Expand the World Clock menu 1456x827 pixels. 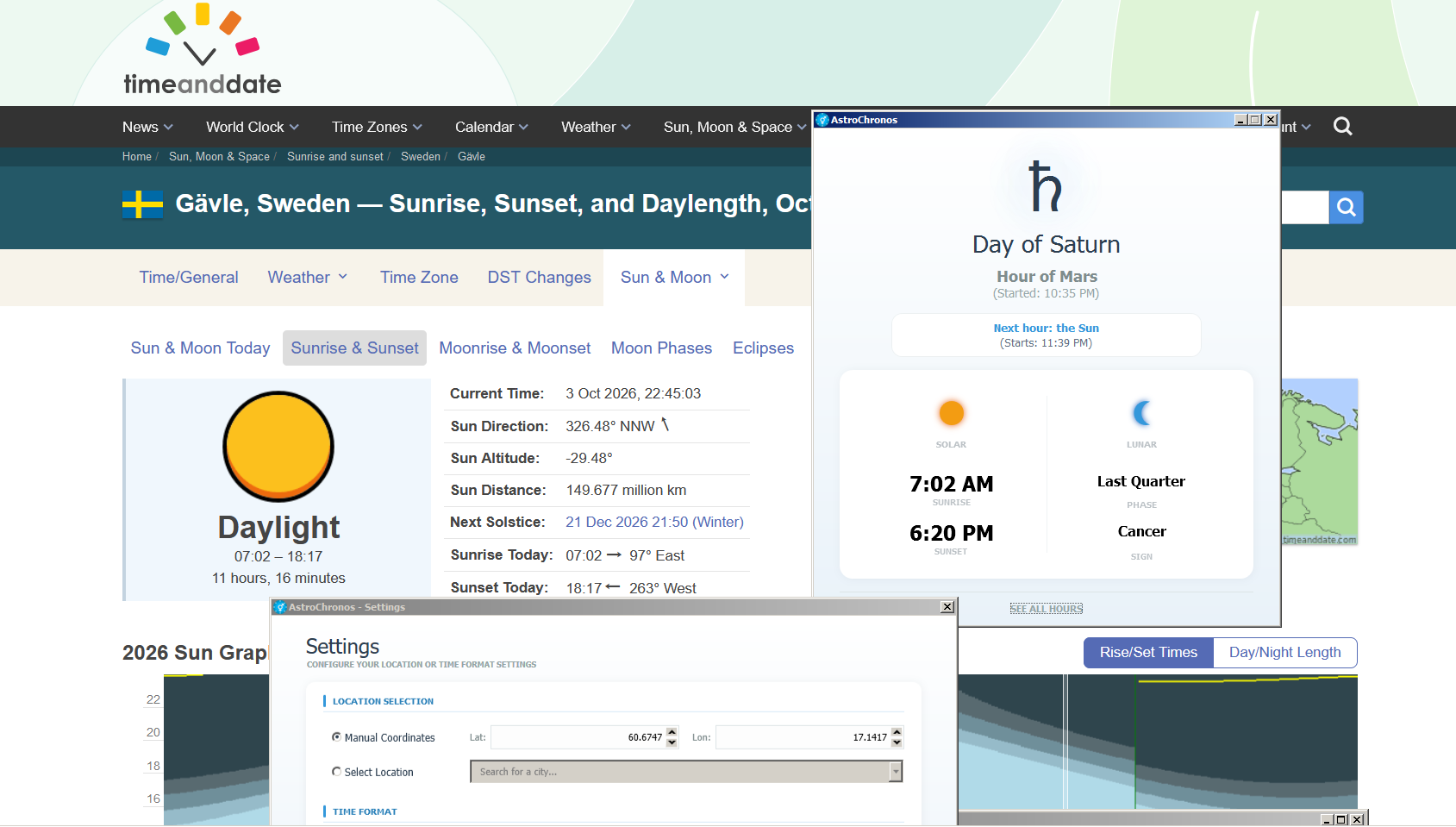(253, 127)
